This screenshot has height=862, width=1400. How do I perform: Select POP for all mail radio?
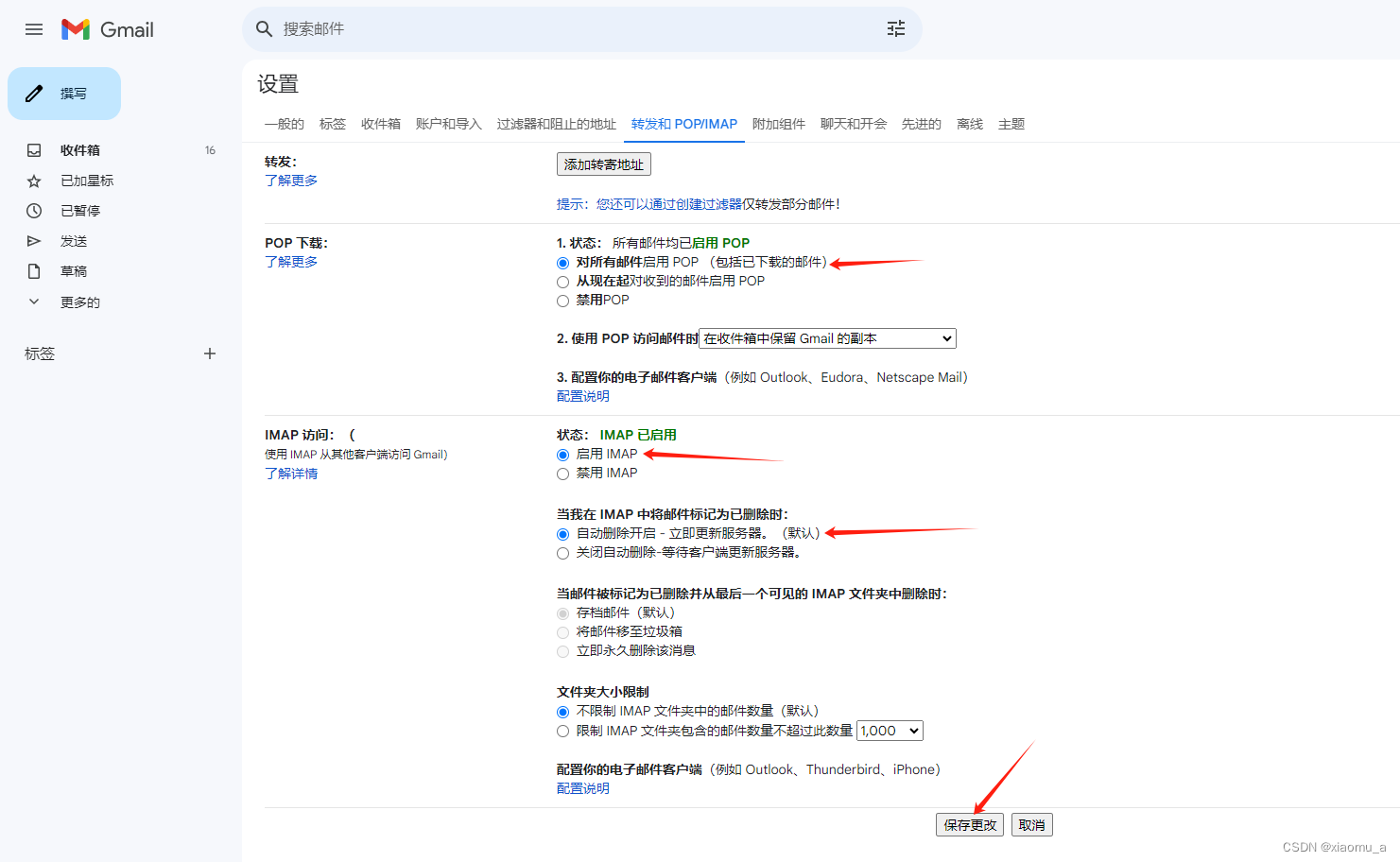pyautogui.click(x=563, y=263)
